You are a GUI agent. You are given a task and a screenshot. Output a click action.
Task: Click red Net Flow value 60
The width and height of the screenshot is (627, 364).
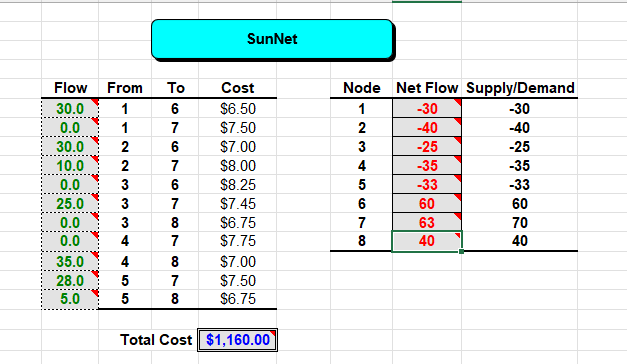coord(427,204)
